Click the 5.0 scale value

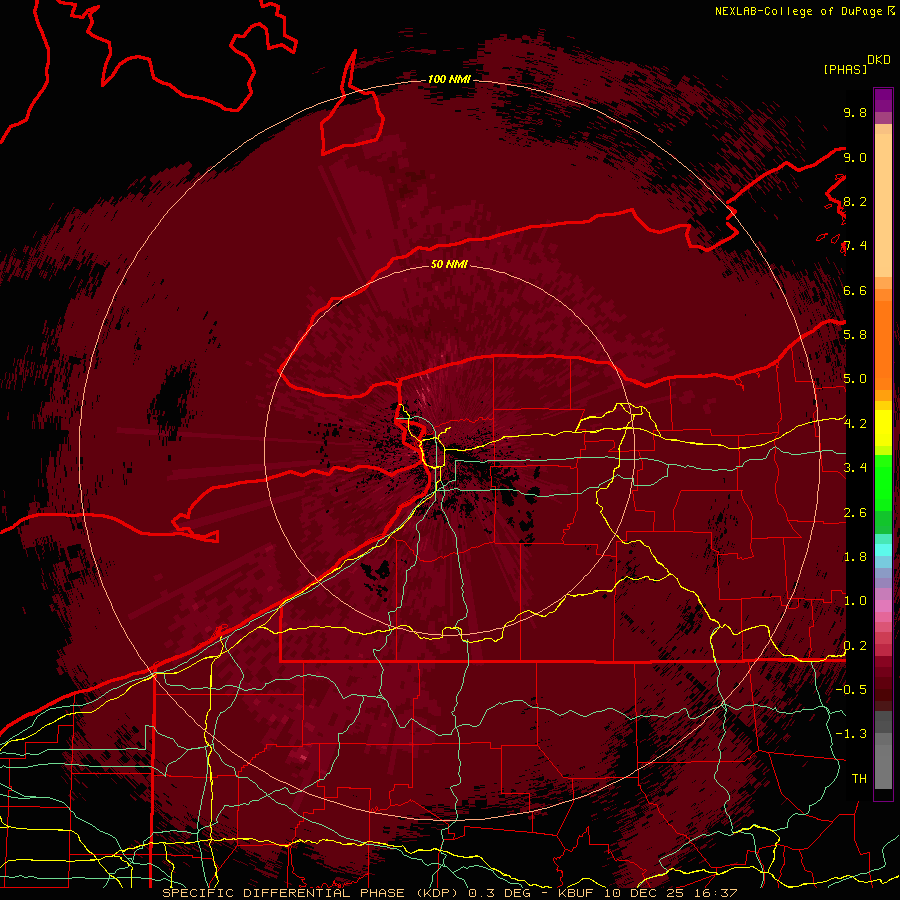tap(855, 379)
